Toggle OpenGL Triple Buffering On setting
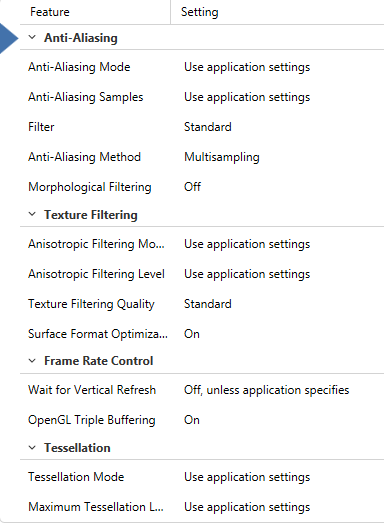The image size is (384, 526). pyautogui.click(x=192, y=420)
